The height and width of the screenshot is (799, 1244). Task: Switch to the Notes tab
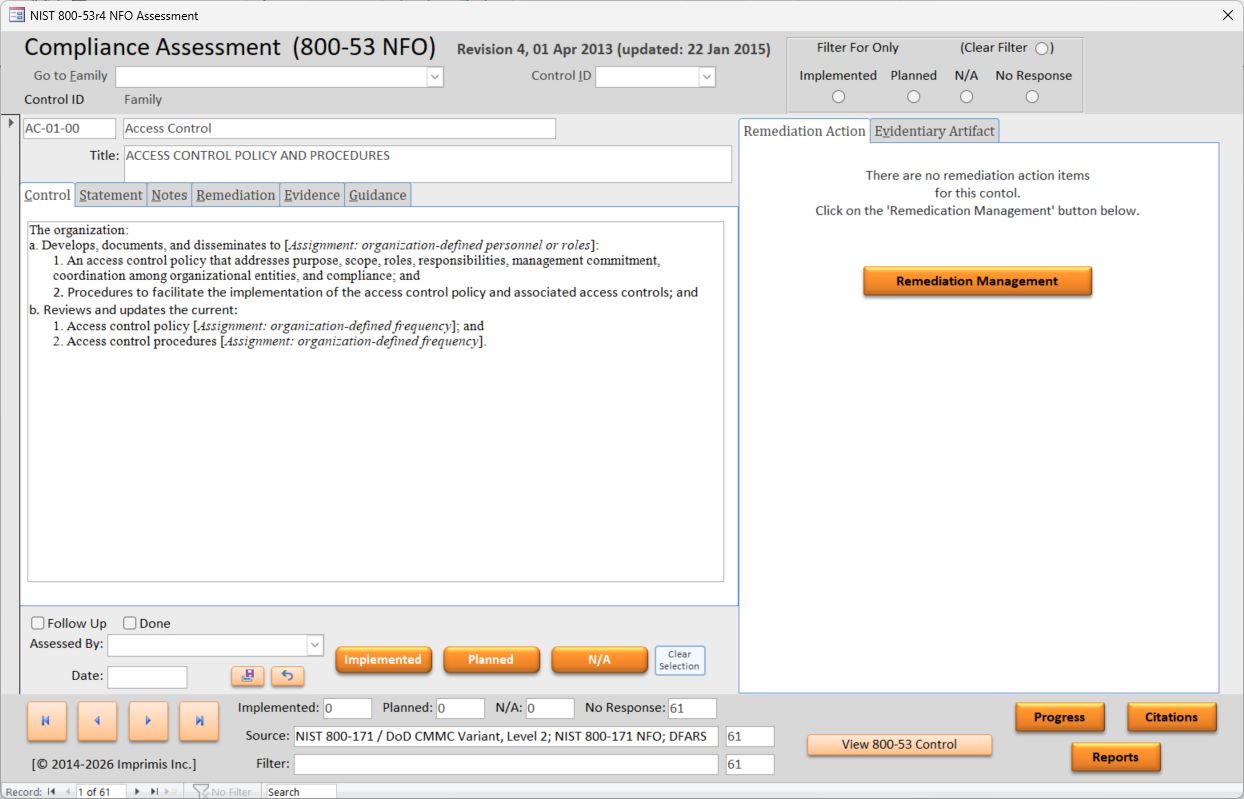(x=169, y=195)
